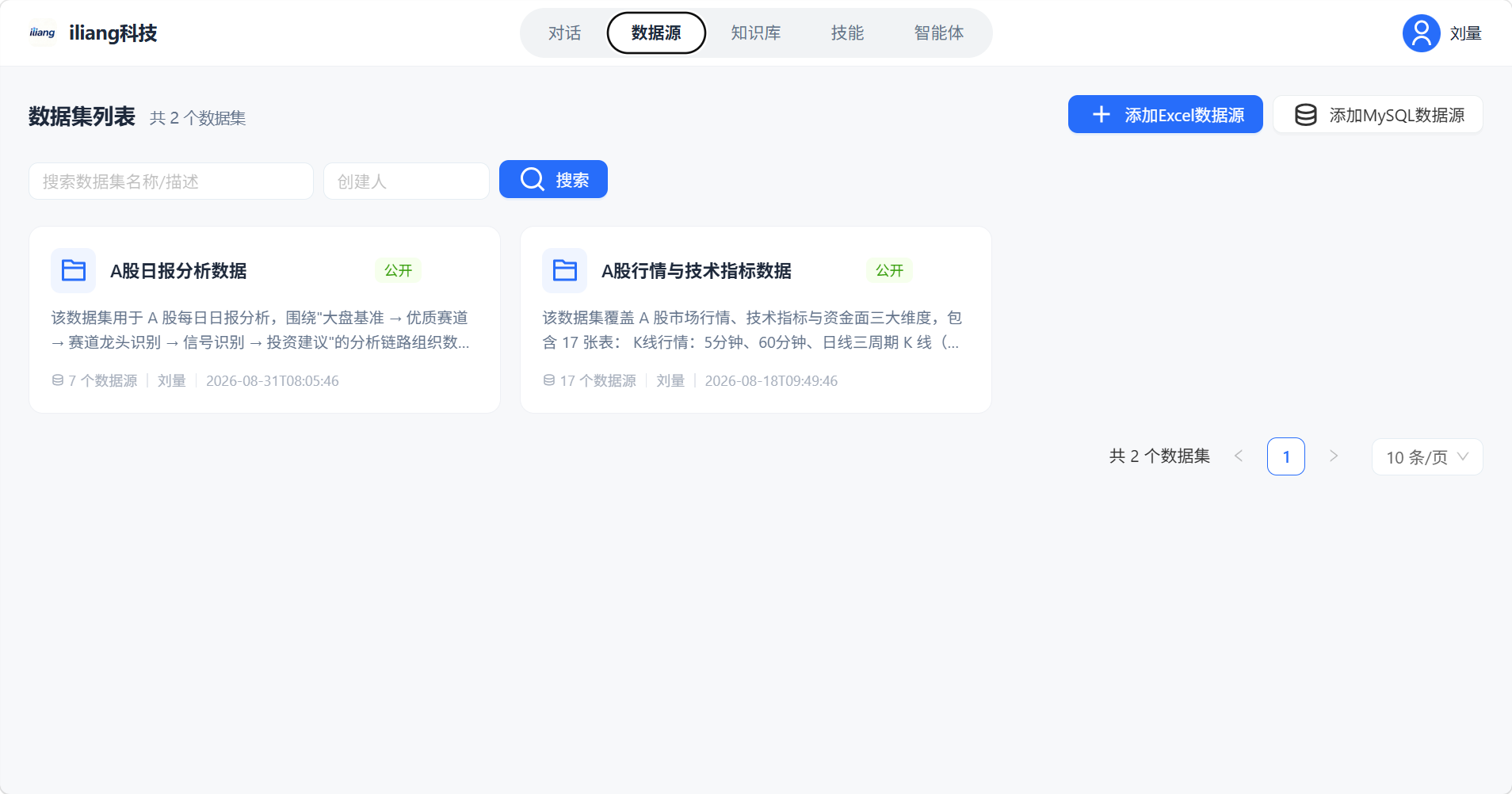The width and height of the screenshot is (1512, 794).
Task: Open the 智能体 tab
Action: pos(939,32)
